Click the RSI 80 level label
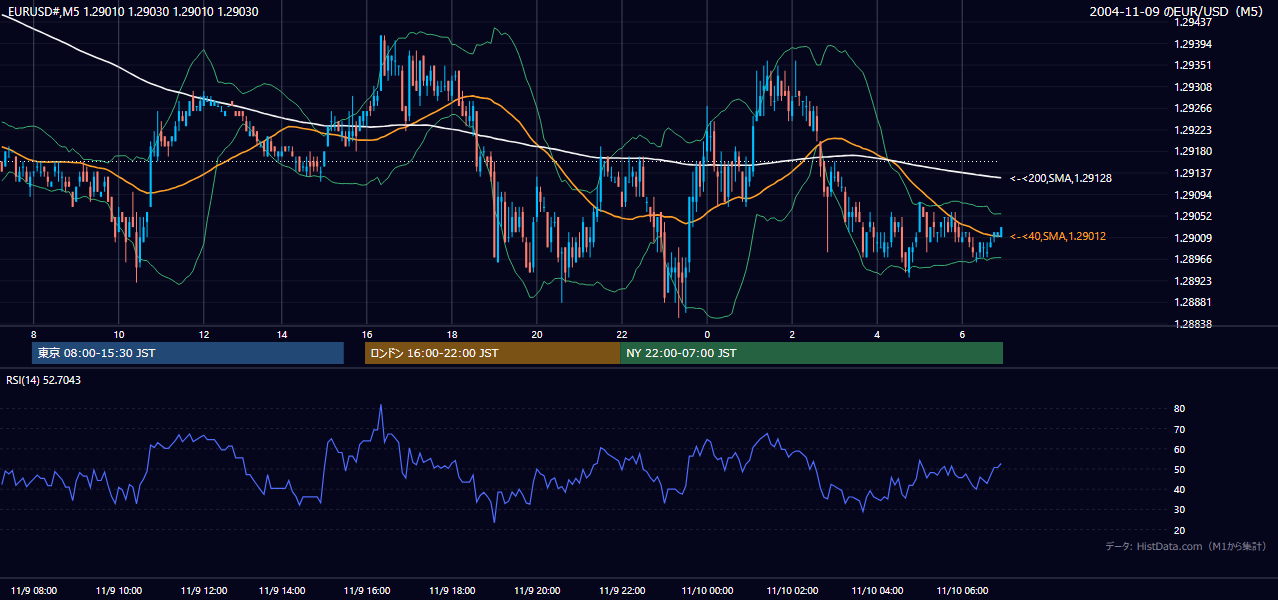1278x600 pixels. pyautogui.click(x=1179, y=409)
